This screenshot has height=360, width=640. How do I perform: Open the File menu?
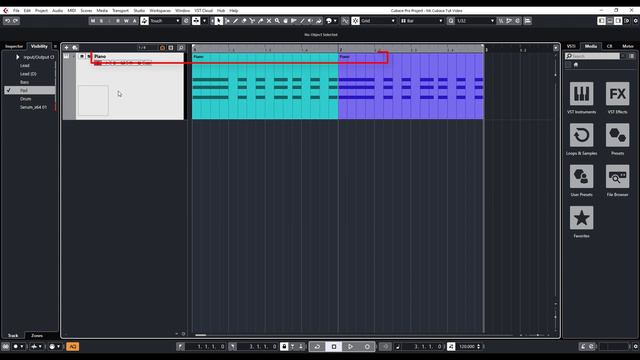16,11
